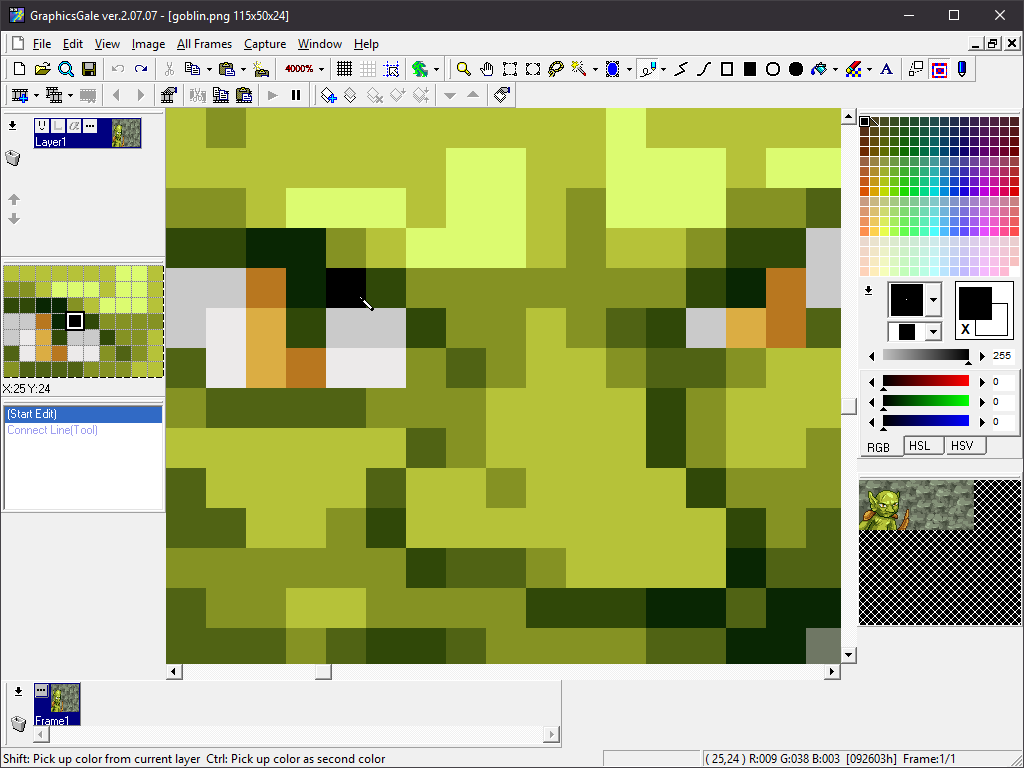Image resolution: width=1024 pixels, height=768 pixels.
Task: Toggle Layer1 visibility face icon
Action: [42, 126]
